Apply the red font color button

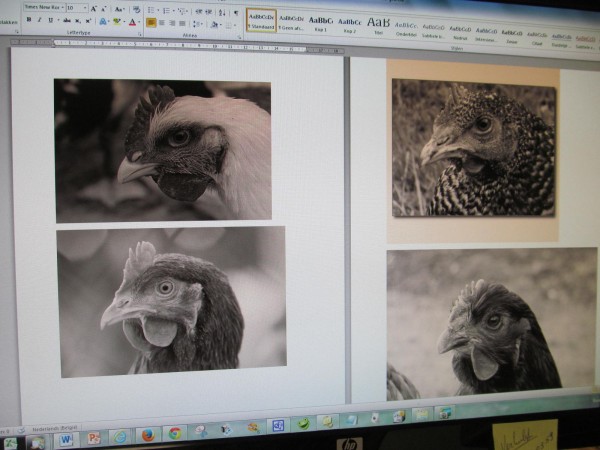pos(132,23)
